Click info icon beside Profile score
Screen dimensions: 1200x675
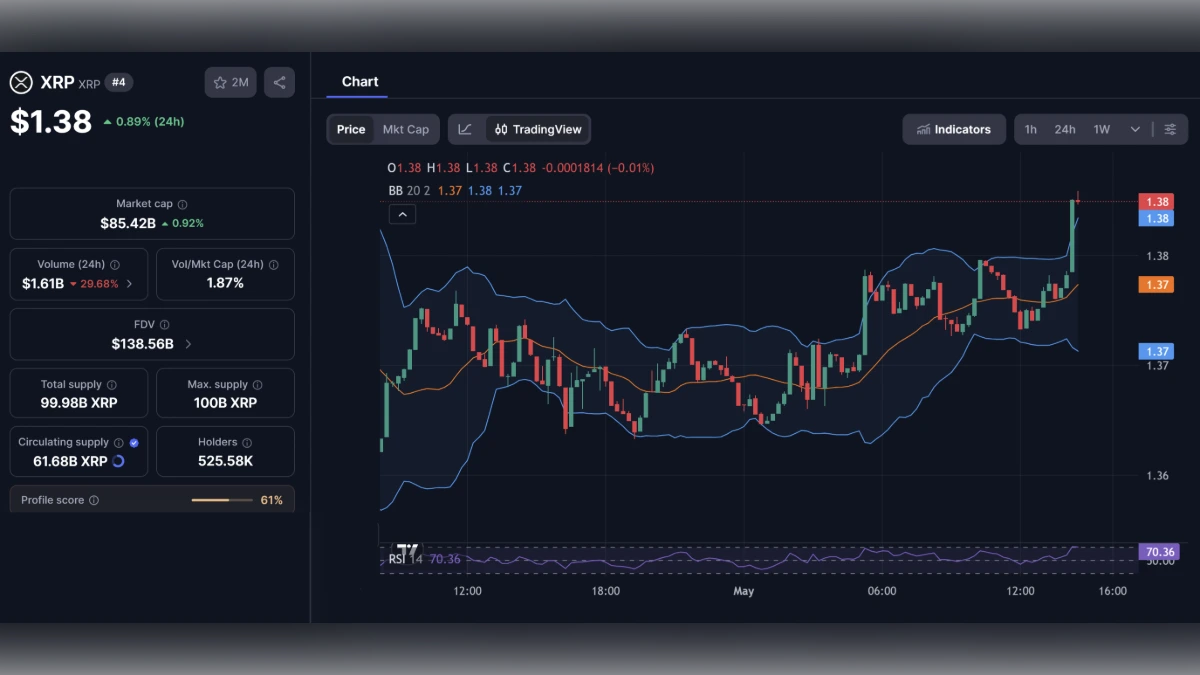point(94,500)
